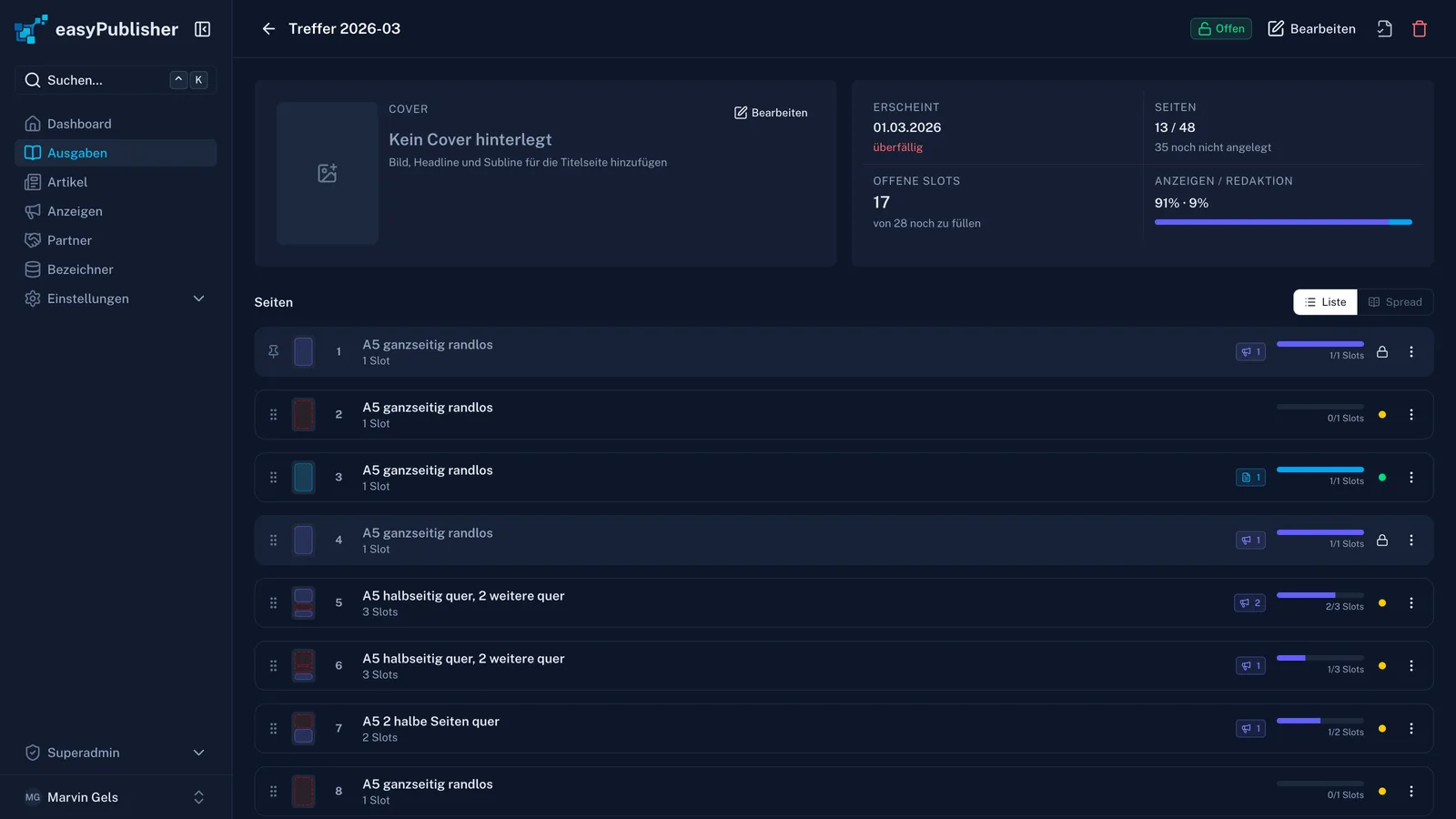Viewport: 1456px width, 819px height.
Task: Switch page view to Spread
Action: tap(1395, 302)
